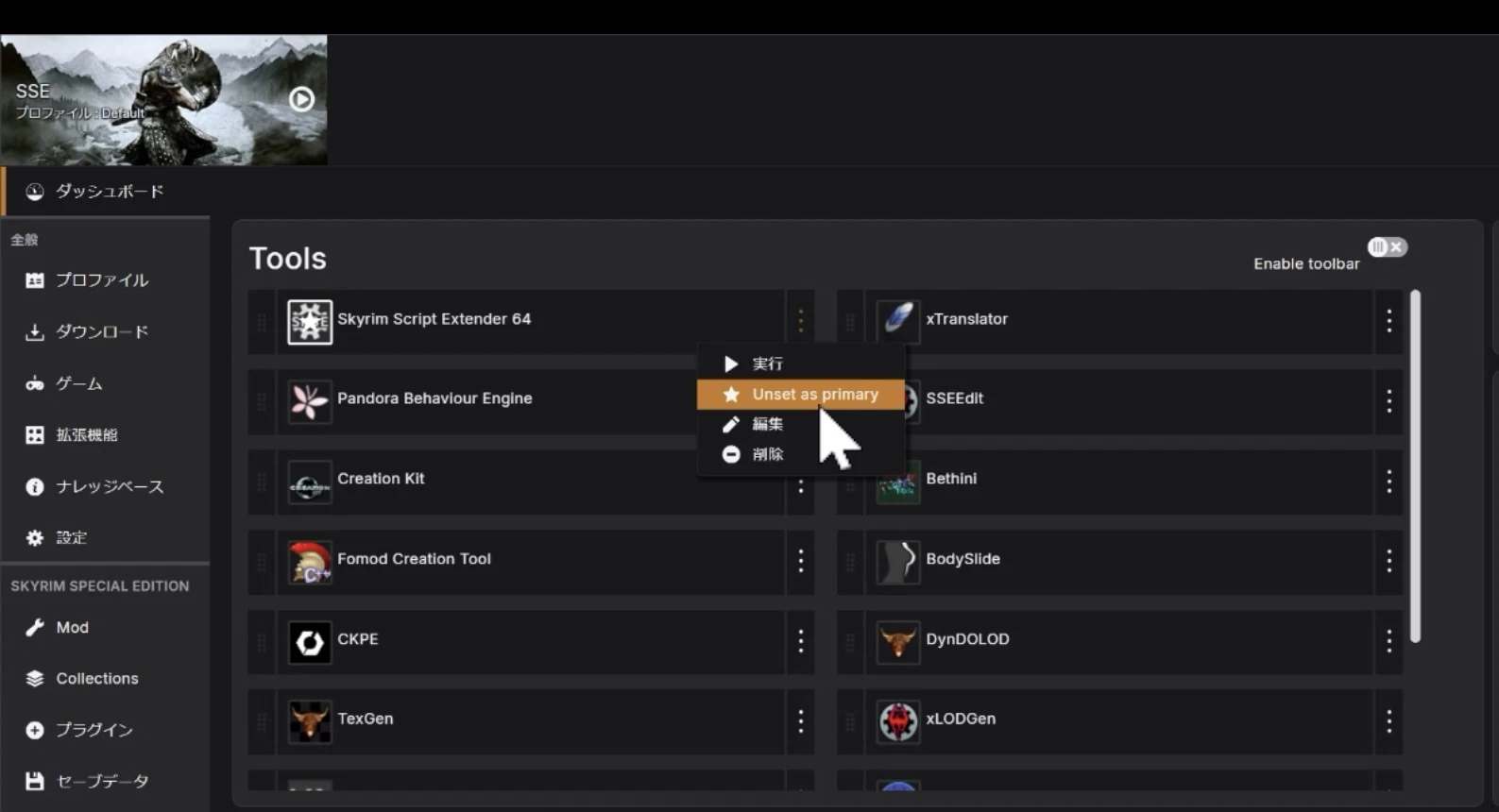Open DynDOLOD options menu
The image size is (1499, 812).
tap(1389, 641)
